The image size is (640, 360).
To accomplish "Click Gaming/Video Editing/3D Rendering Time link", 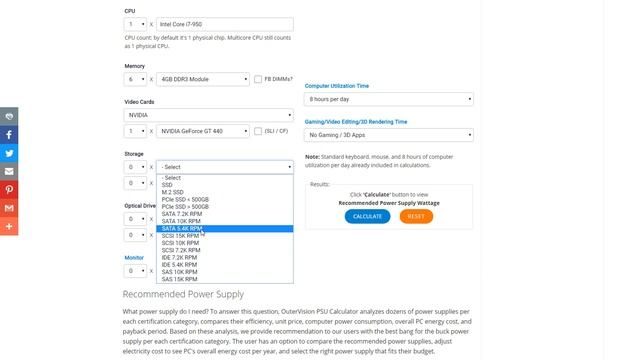I will click(x=356, y=122).
